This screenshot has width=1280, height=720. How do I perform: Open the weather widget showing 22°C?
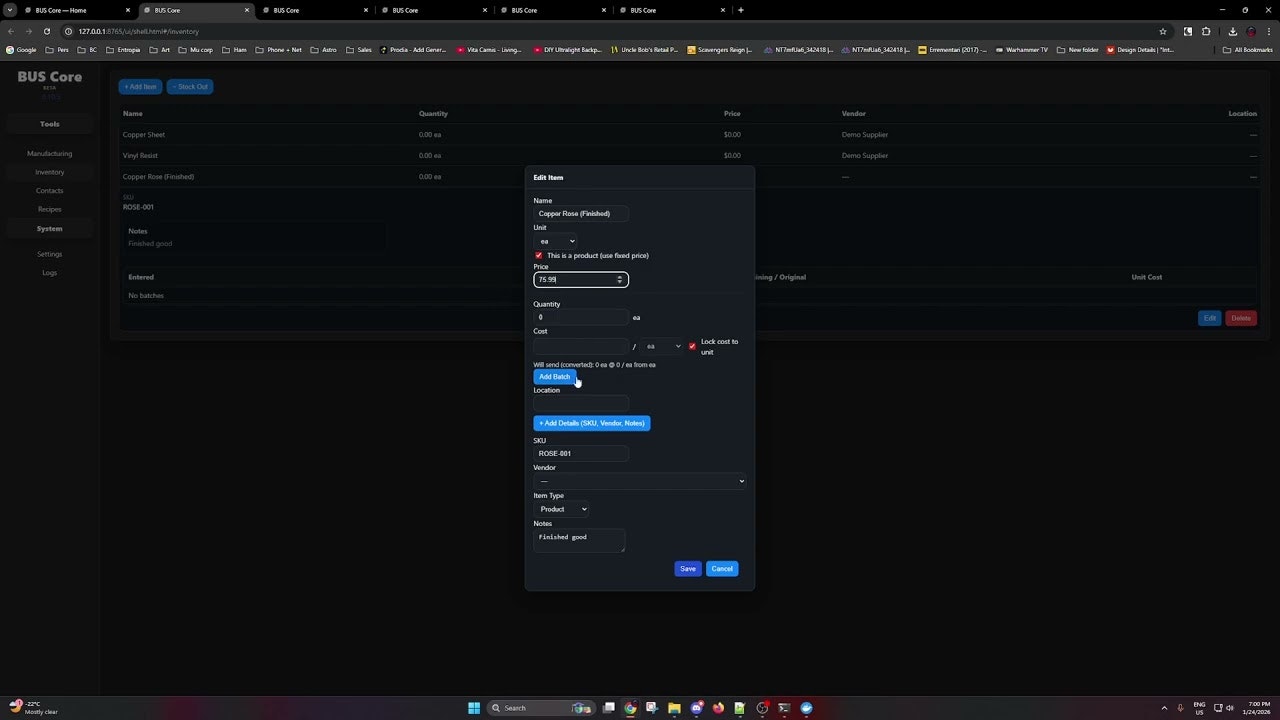tap(34, 708)
